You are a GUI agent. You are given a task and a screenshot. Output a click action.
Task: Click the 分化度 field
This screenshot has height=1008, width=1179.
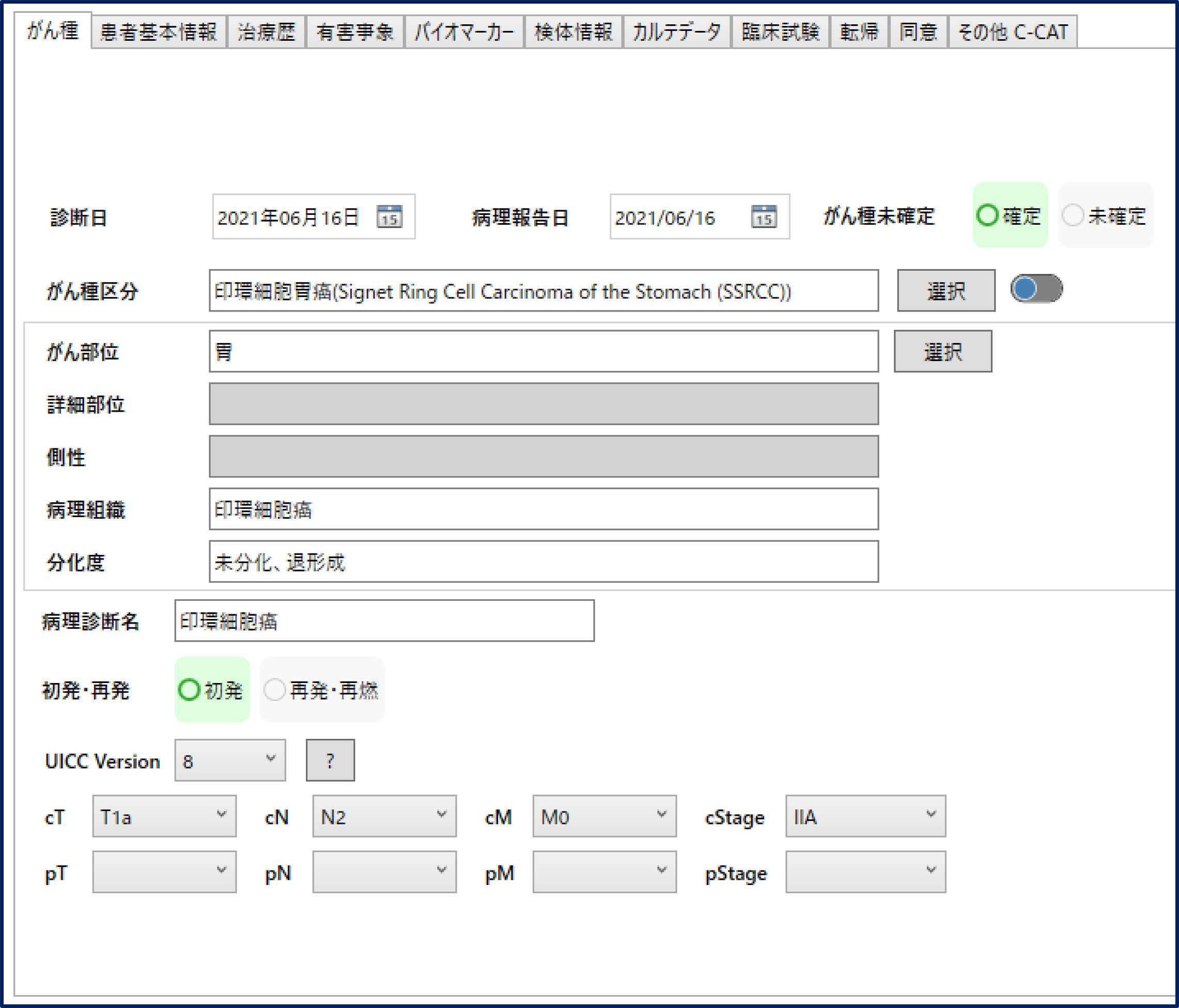[544, 562]
